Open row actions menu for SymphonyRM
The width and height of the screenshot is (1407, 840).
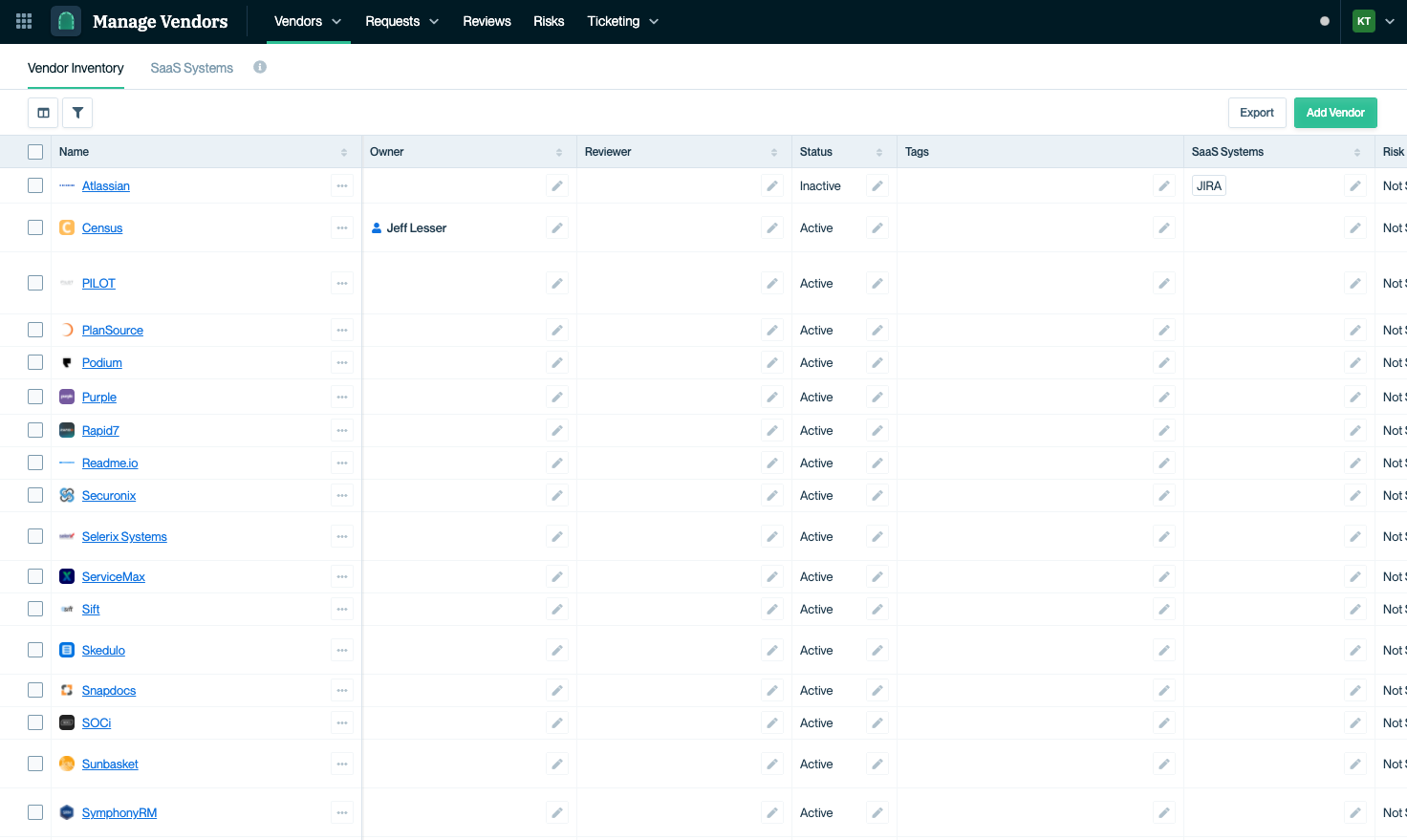[342, 812]
